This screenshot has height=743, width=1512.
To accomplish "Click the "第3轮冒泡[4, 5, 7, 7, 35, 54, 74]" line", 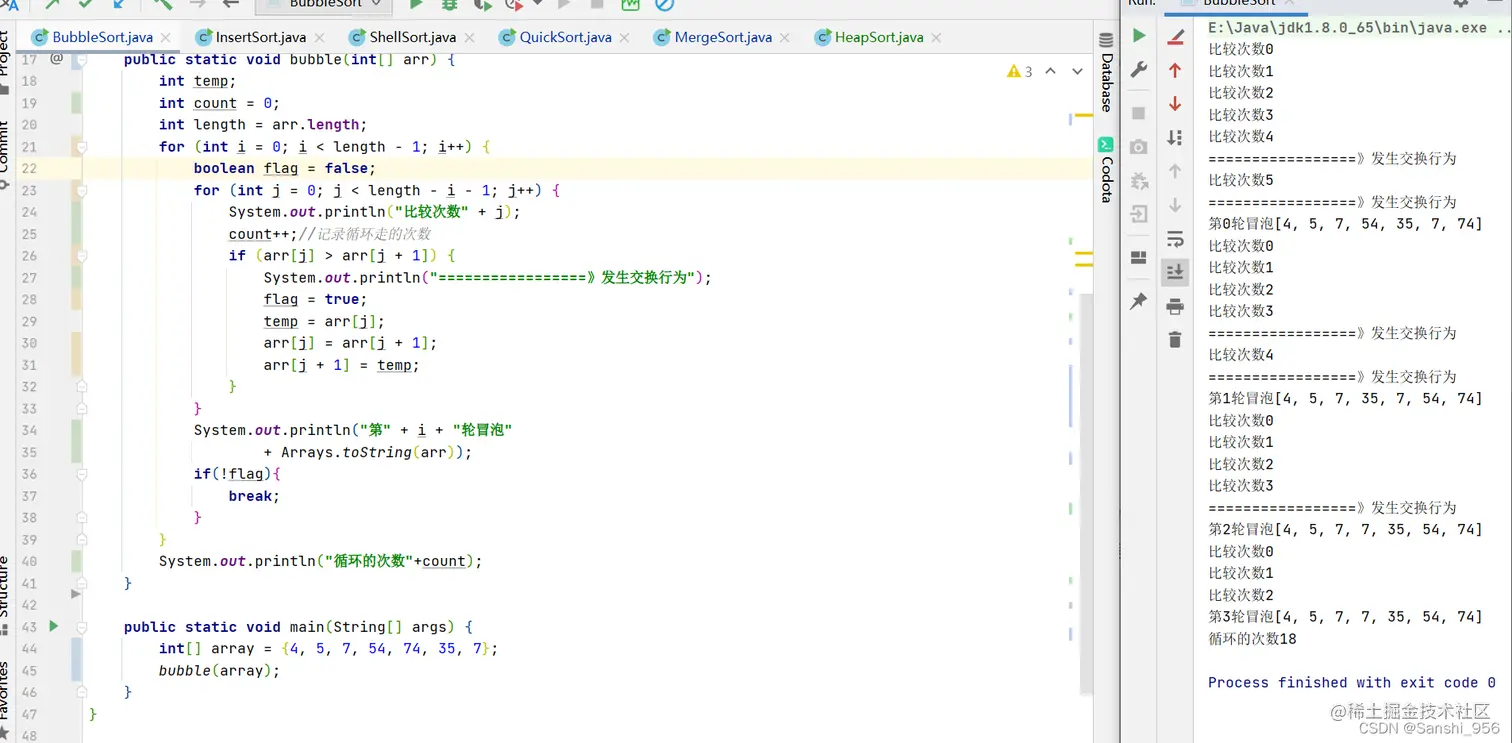I will pos(1345,616).
